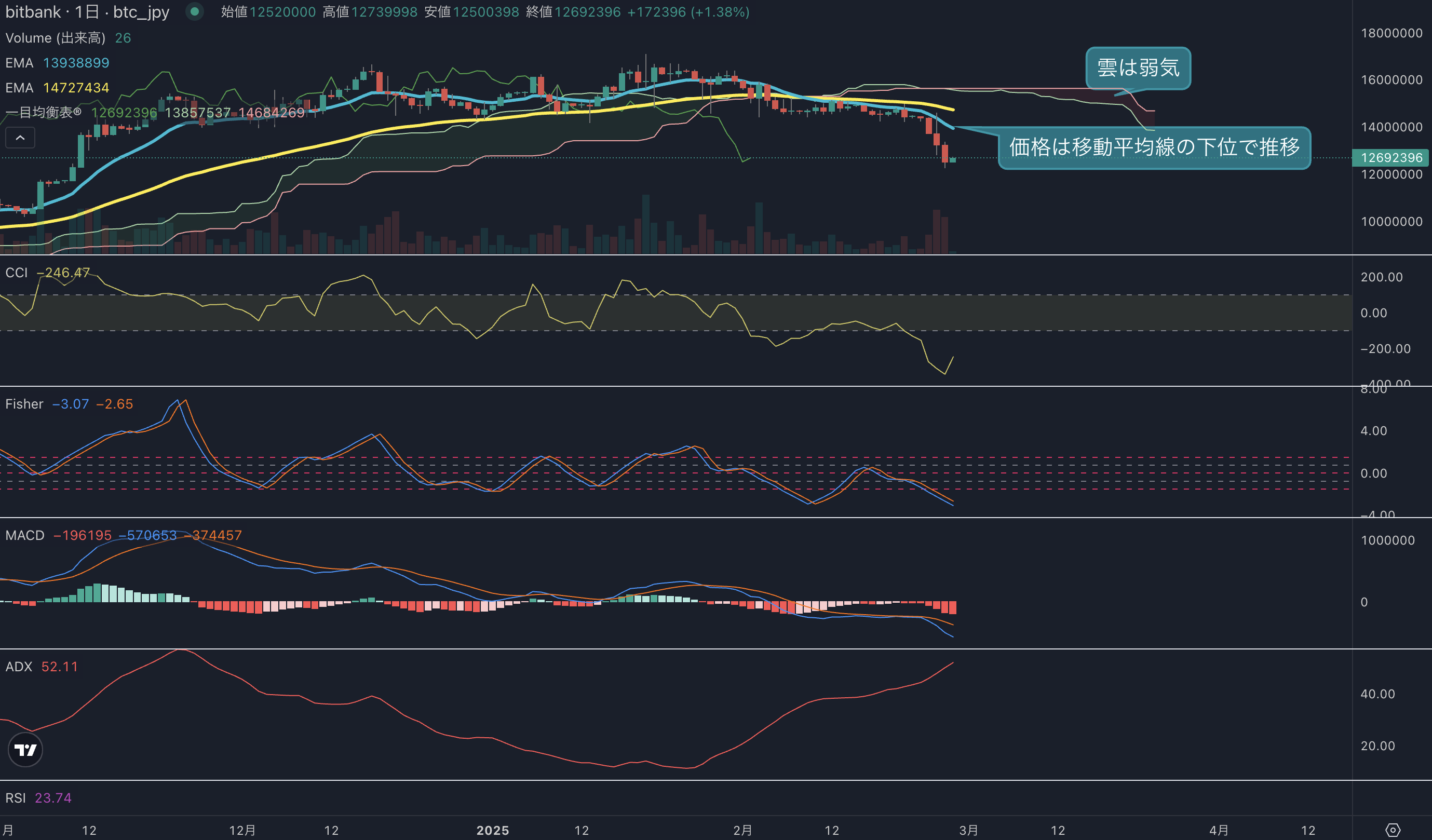Select the CCI indicator legend
1432x840 pixels.
pos(16,273)
